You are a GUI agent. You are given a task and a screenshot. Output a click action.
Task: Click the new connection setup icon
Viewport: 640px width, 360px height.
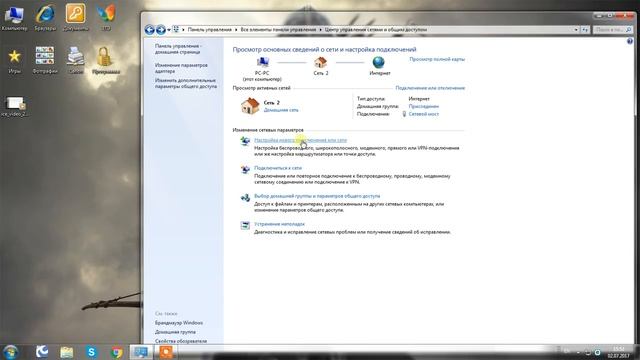(x=245, y=141)
